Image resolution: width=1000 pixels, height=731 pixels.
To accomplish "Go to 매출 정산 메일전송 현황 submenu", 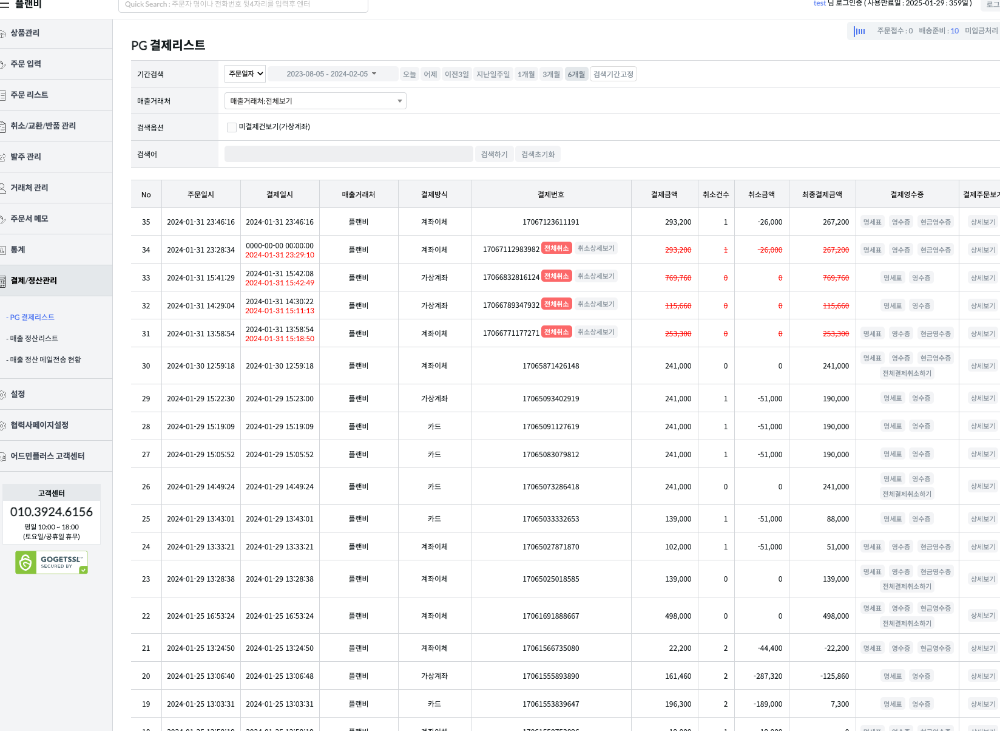I will pyautogui.click(x=44, y=360).
